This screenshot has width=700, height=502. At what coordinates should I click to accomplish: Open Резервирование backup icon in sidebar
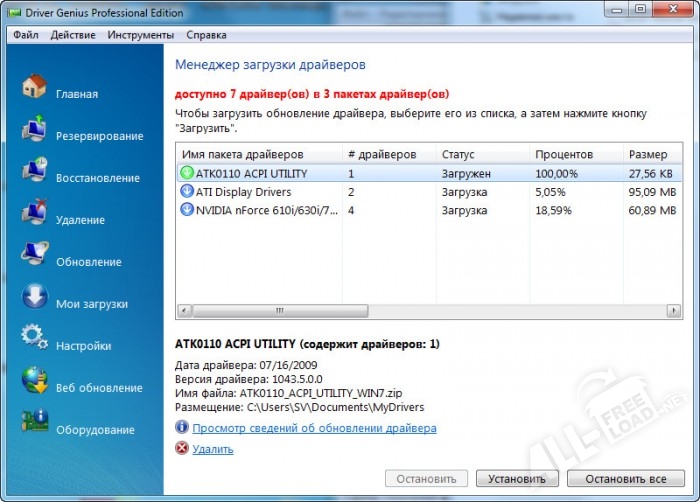click(x=34, y=130)
